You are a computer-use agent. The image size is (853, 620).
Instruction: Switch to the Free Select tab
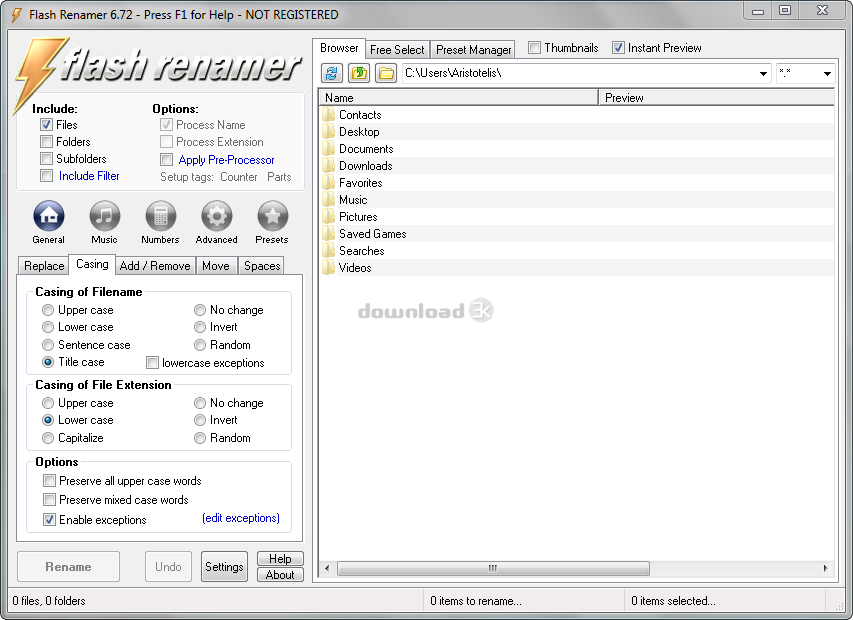pos(397,49)
